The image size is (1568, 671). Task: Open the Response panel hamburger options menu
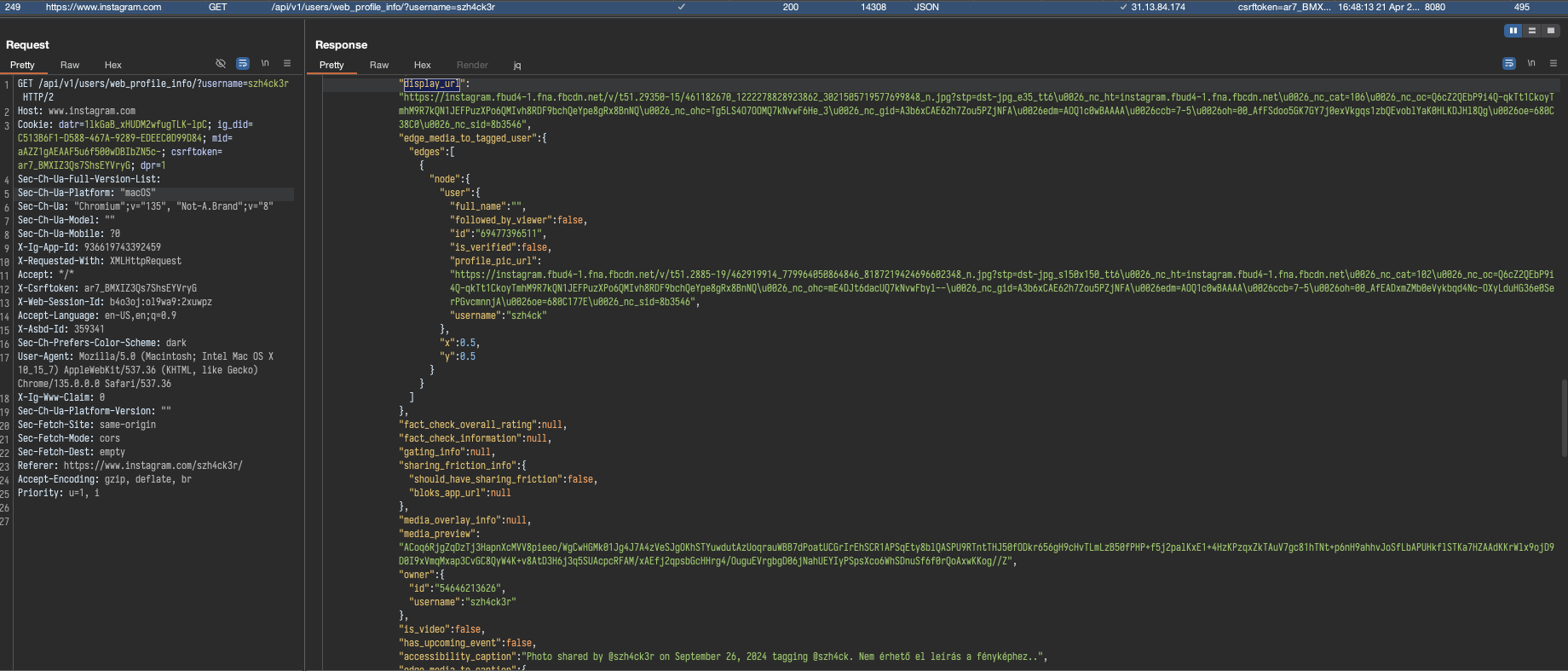(x=1554, y=64)
